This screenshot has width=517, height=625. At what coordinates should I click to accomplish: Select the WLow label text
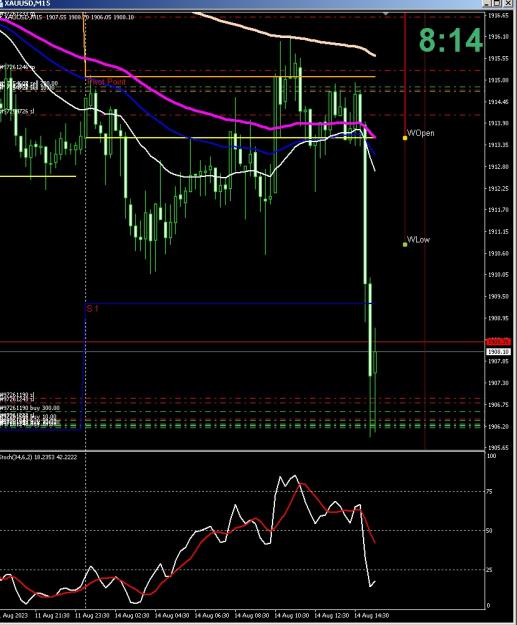418,240
